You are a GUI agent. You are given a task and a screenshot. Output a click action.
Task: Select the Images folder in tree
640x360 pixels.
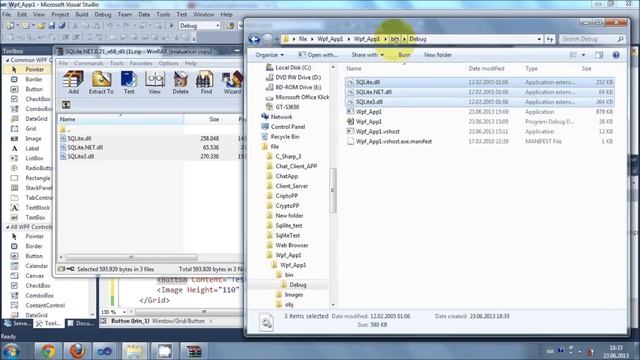(x=293, y=294)
